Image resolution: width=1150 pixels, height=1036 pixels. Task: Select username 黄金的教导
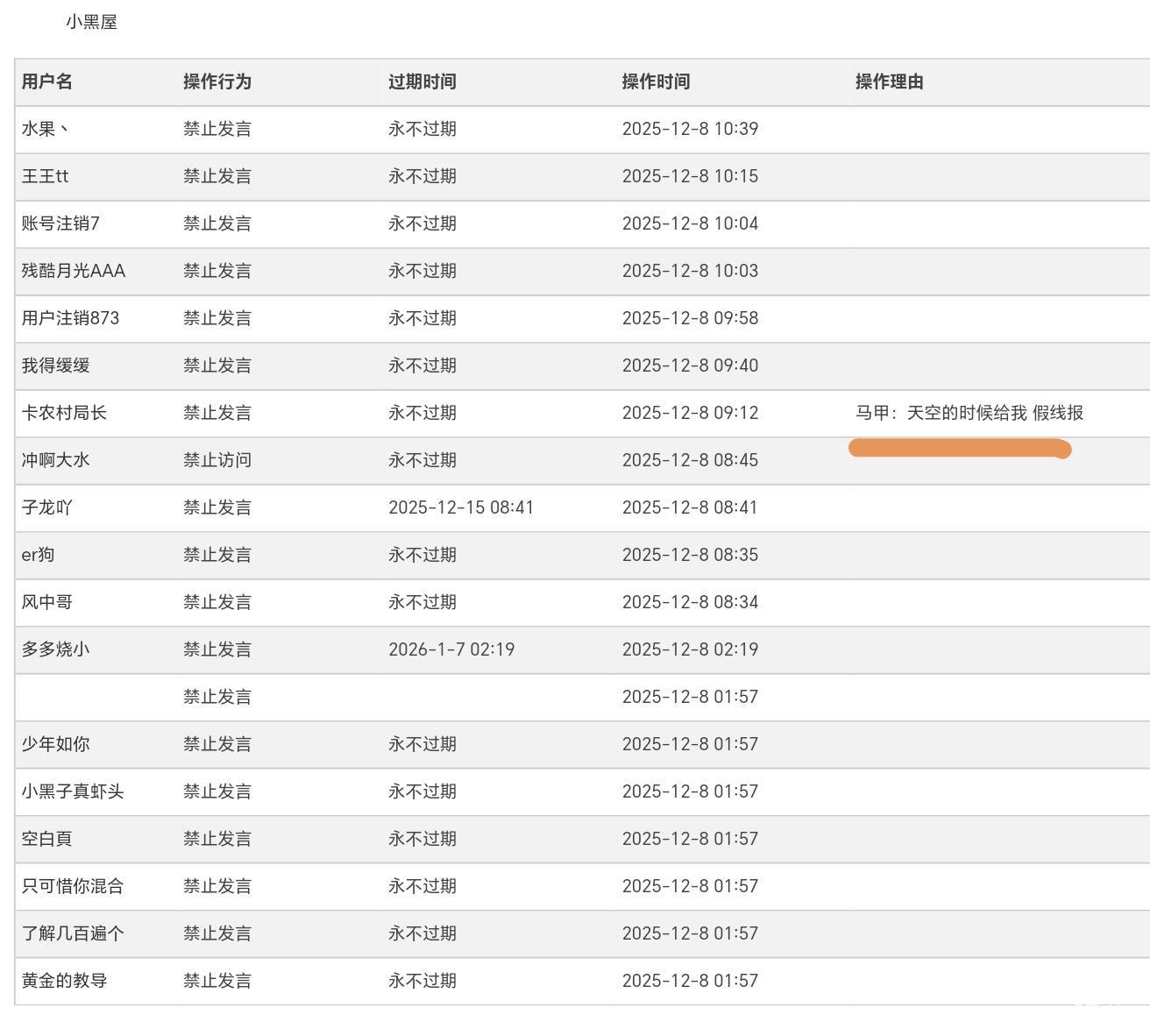point(64,981)
